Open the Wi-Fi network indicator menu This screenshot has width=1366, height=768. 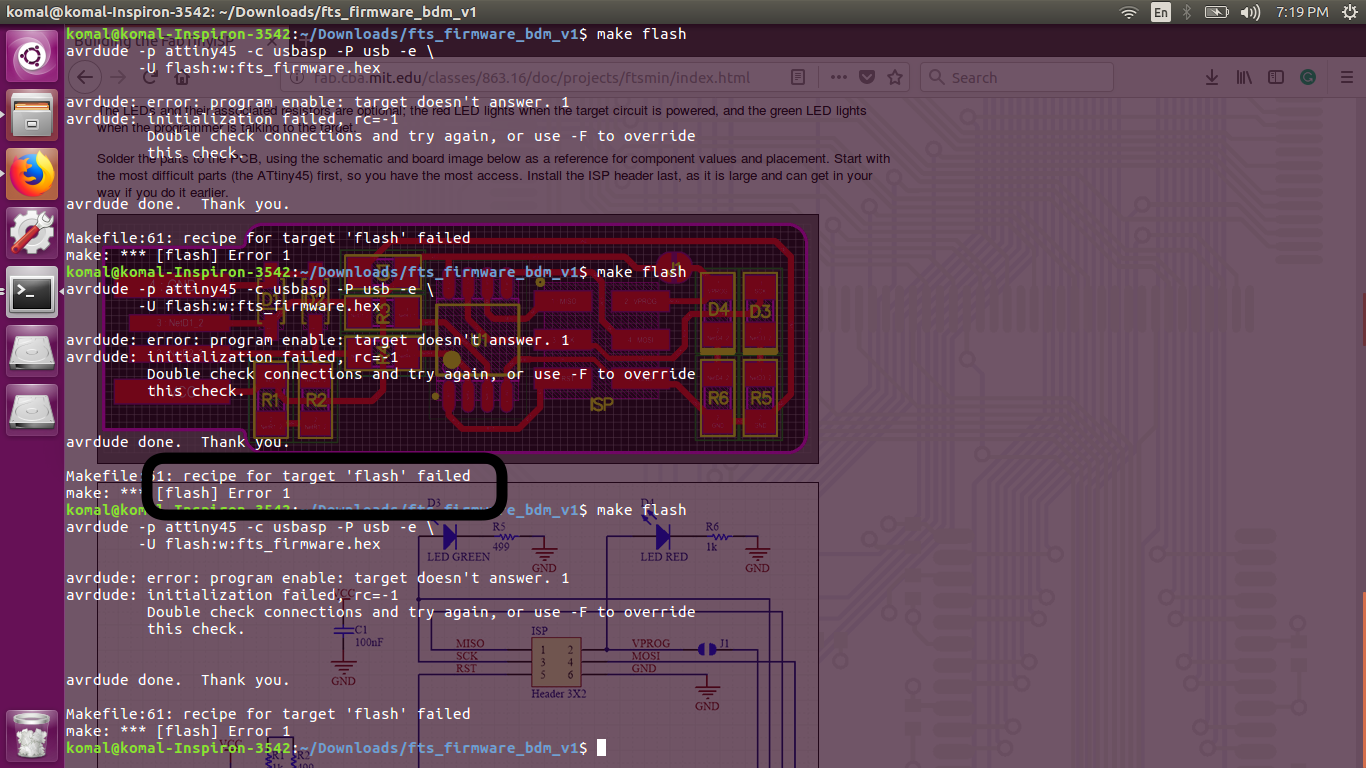(x=1129, y=12)
